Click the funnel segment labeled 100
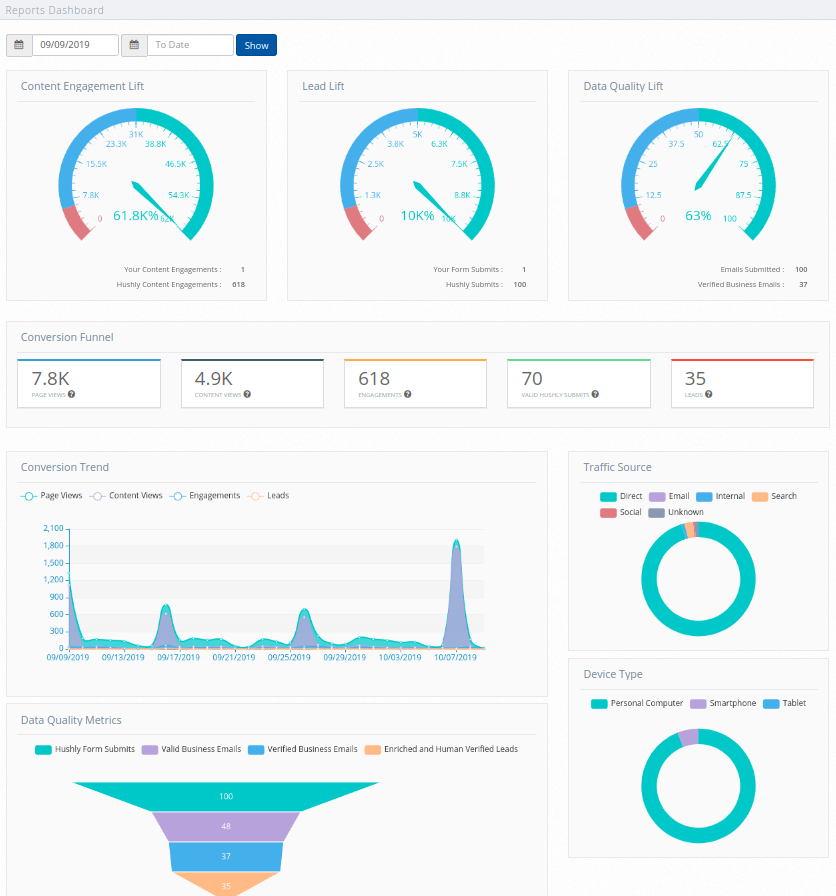 click(x=226, y=796)
